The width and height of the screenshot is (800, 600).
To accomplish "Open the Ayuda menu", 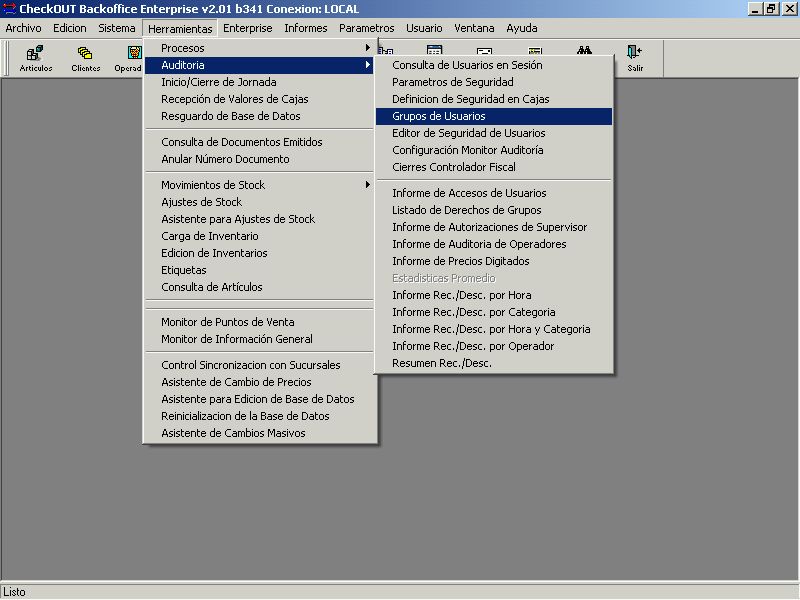I will pos(521,28).
